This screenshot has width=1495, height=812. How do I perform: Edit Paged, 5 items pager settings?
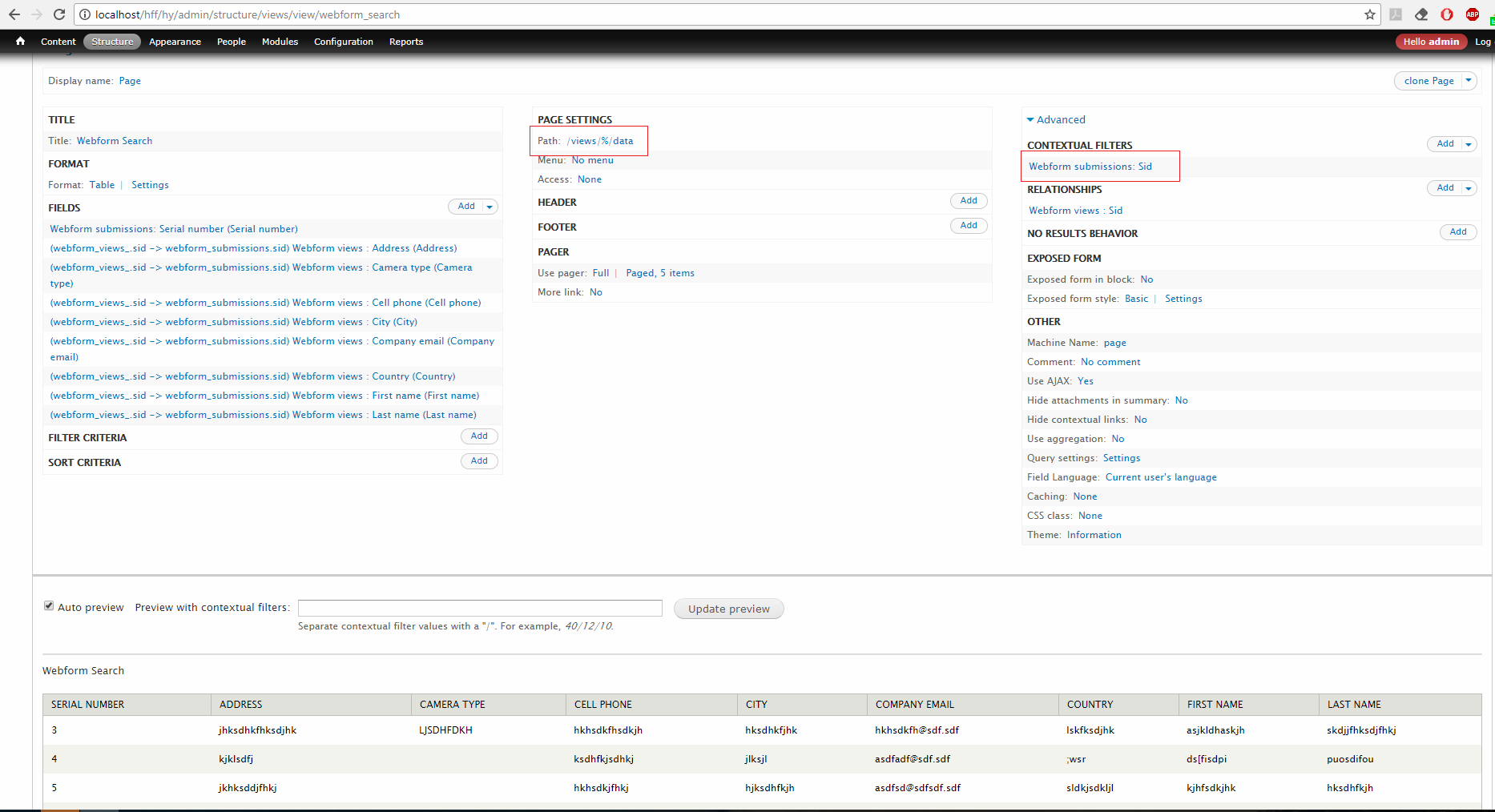point(660,273)
